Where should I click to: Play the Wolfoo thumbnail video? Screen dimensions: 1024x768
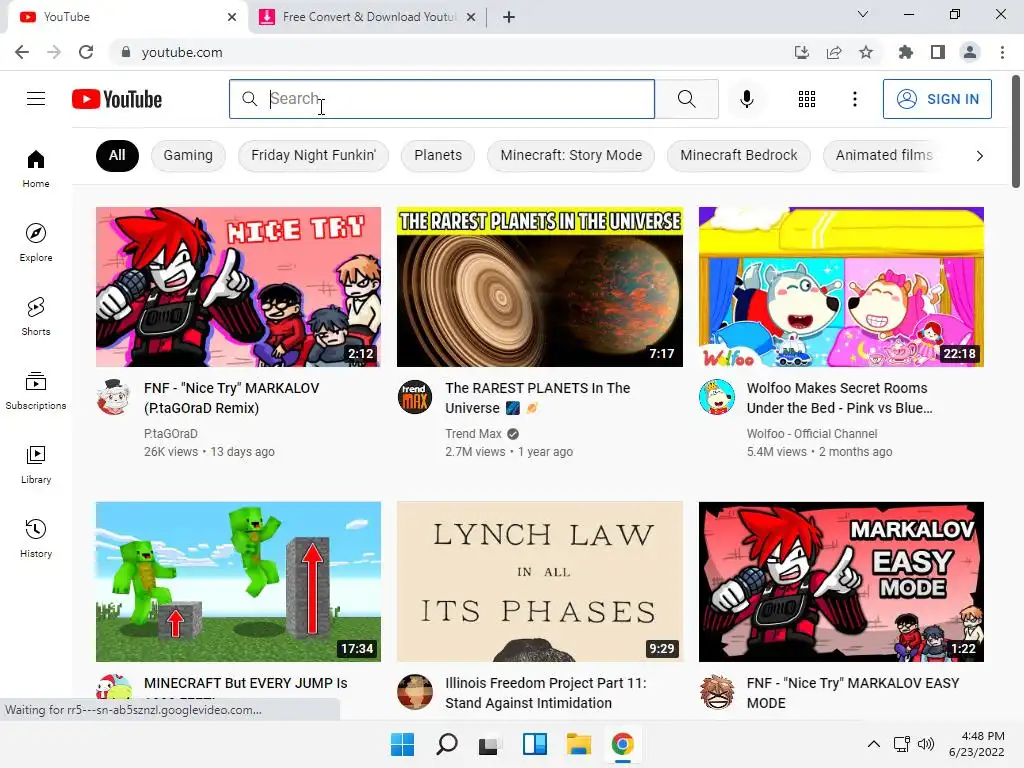pos(841,287)
